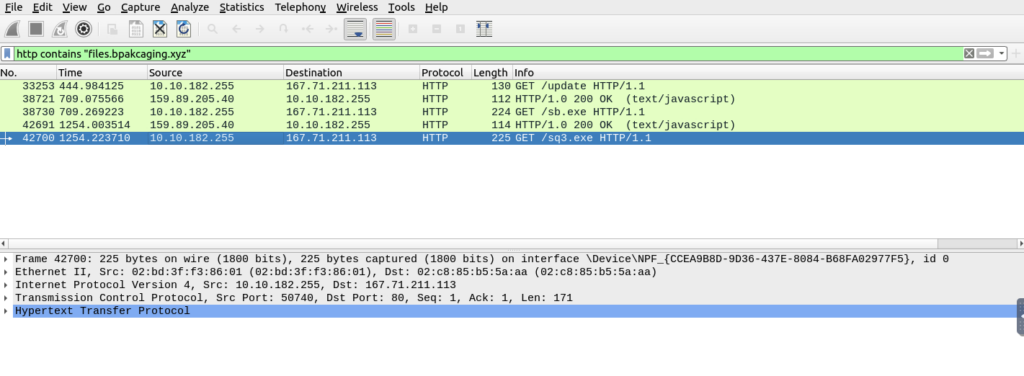Screen dimensions: 1024x376
Task: Expand Transmission Control Protocol section
Action: (x=6, y=298)
